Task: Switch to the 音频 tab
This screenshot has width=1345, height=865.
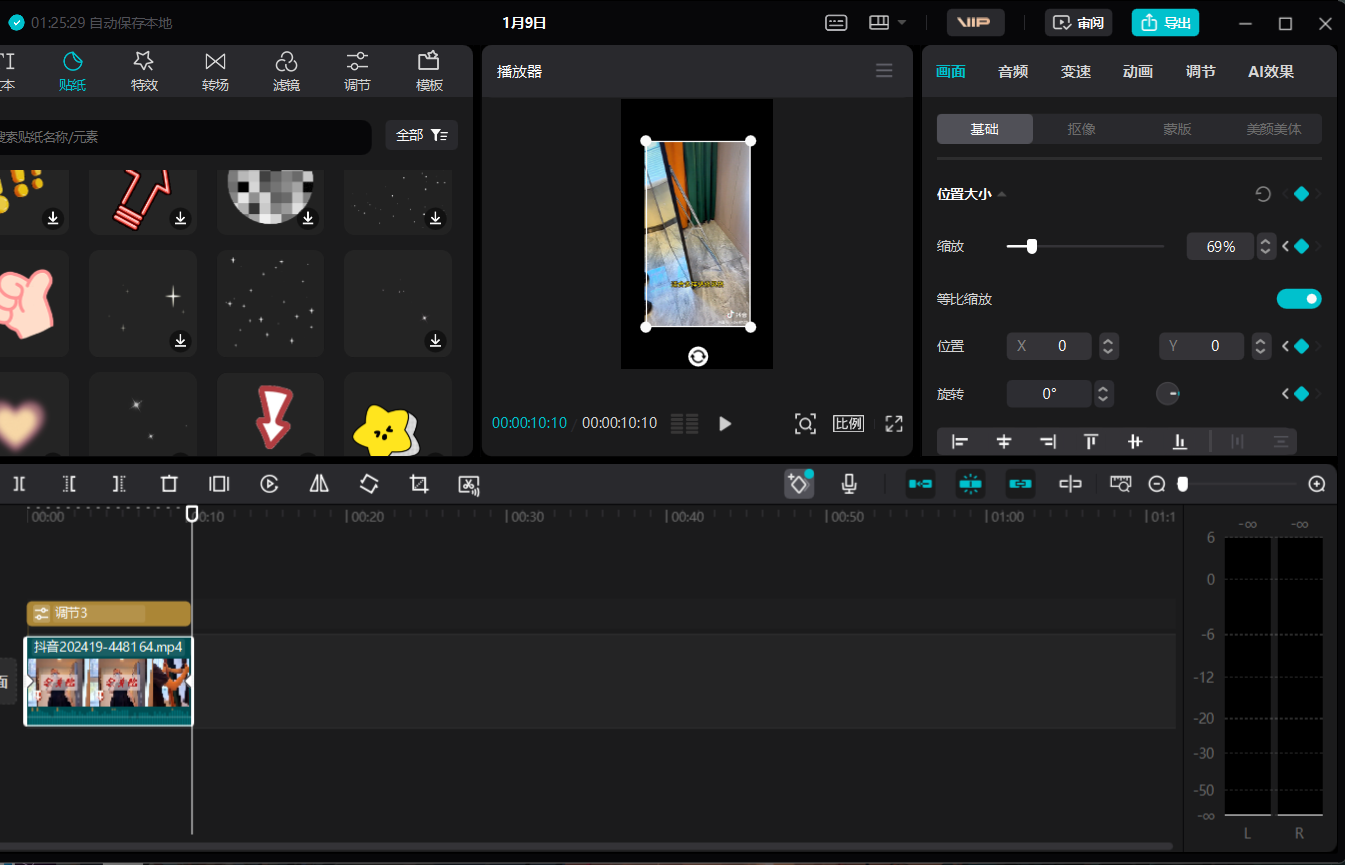Action: point(1012,71)
